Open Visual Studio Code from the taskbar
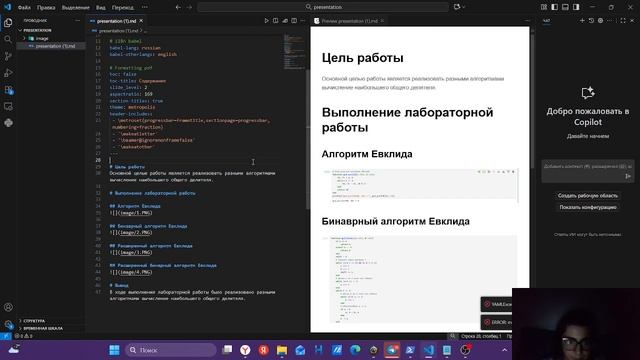Viewport: 640px width, 360px height. (x=429, y=350)
